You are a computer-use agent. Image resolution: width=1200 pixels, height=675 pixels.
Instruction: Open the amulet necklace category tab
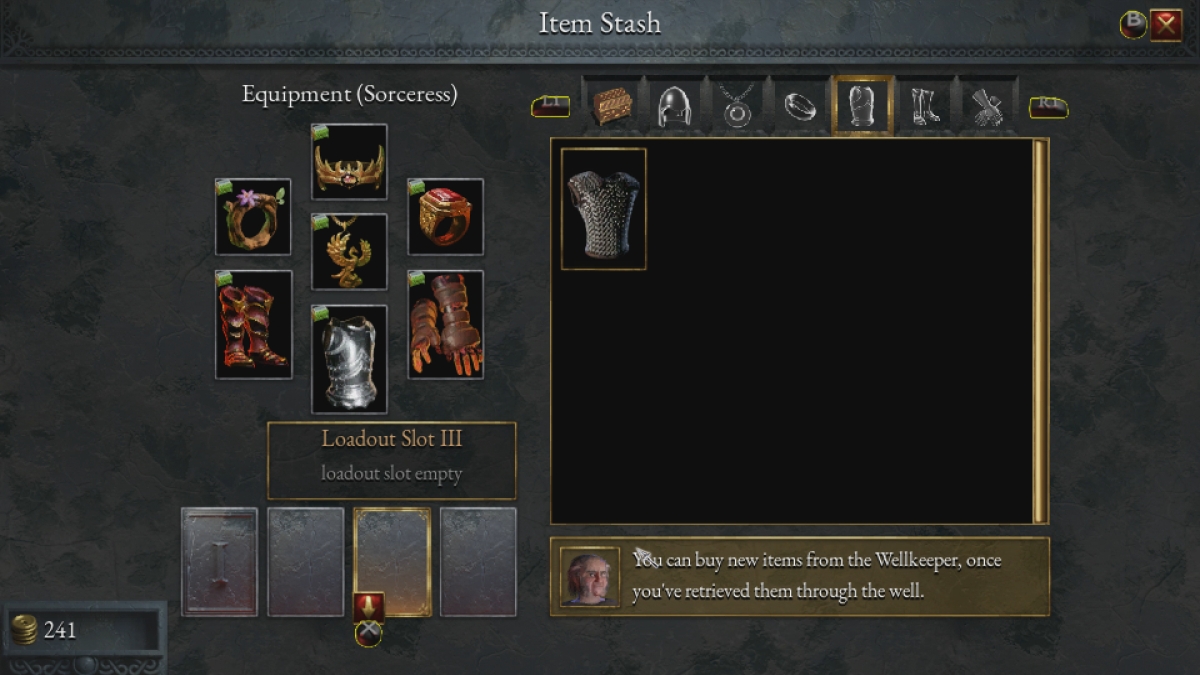click(737, 105)
